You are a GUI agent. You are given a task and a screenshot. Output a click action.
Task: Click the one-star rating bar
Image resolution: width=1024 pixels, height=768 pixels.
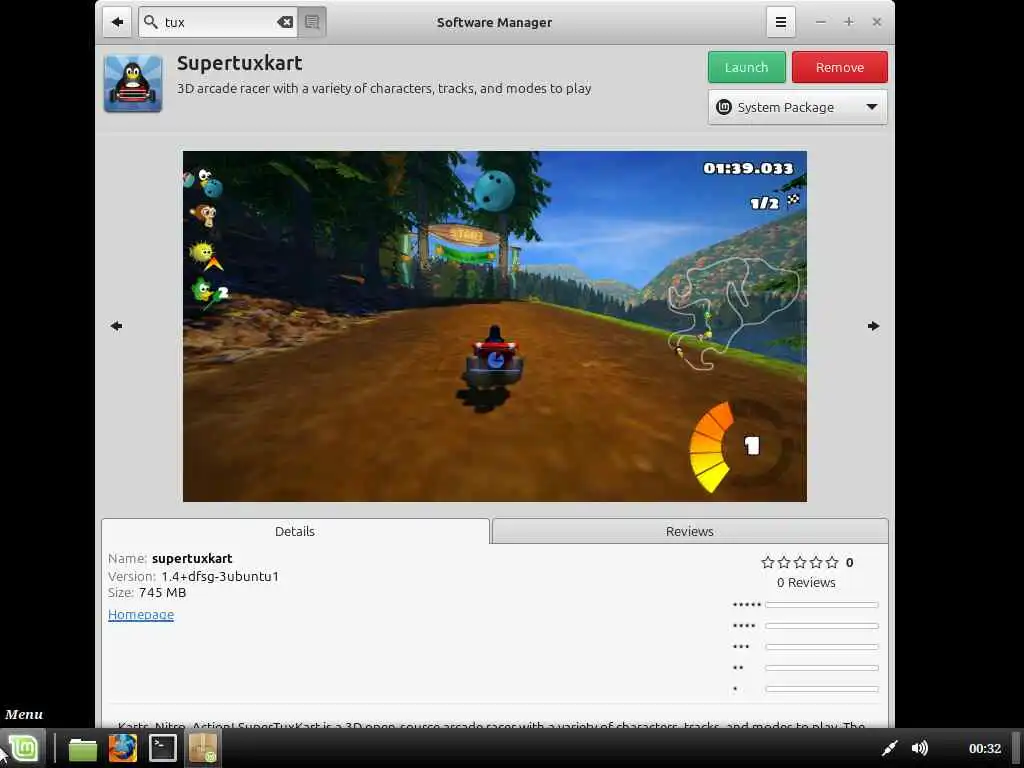coord(822,688)
